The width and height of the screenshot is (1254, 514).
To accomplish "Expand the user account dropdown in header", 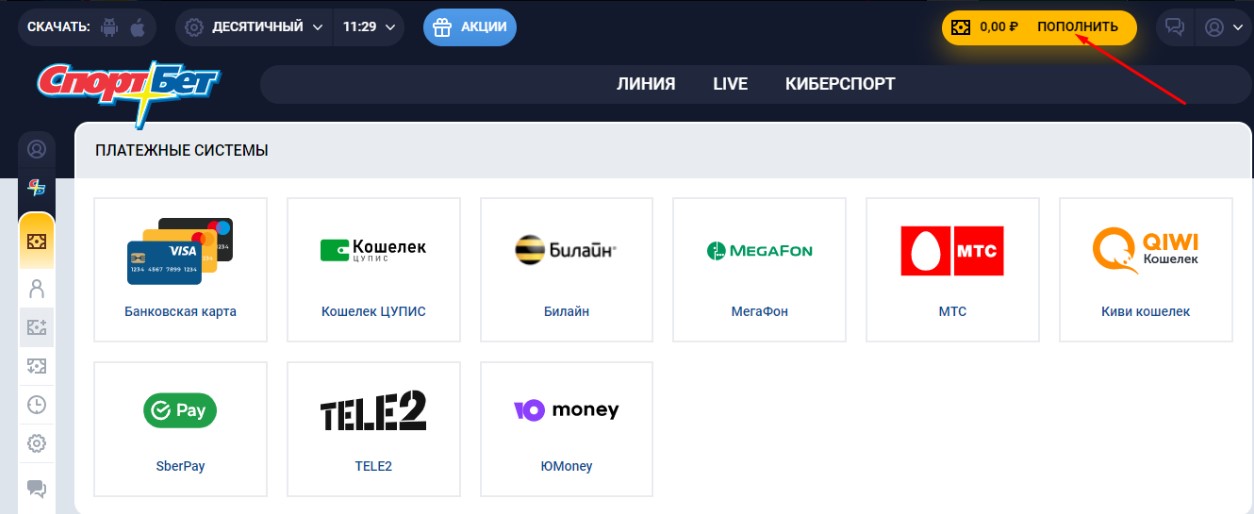I will tap(1223, 27).
